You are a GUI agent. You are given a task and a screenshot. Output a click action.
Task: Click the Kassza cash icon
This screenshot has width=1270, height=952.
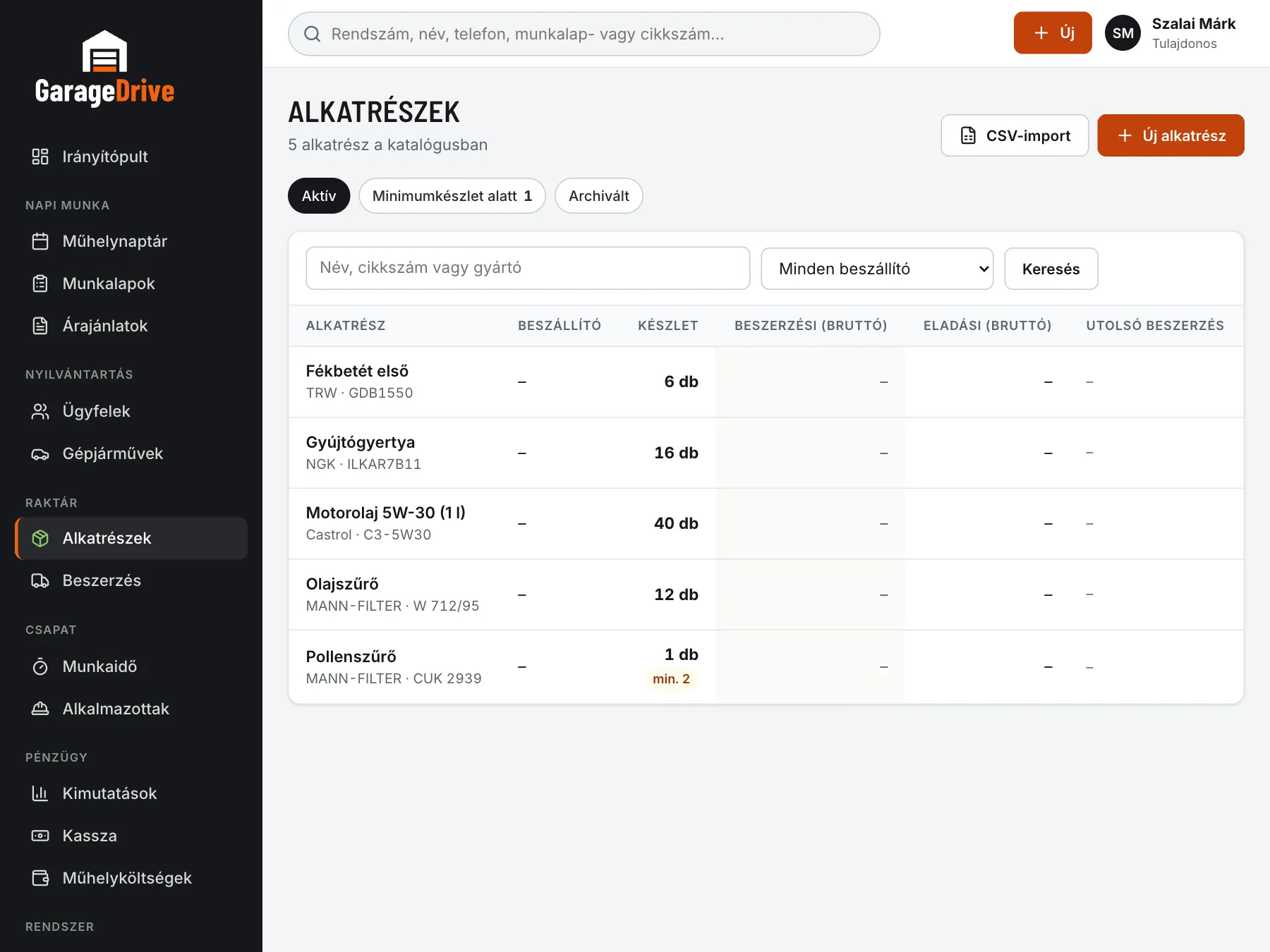pos(40,836)
